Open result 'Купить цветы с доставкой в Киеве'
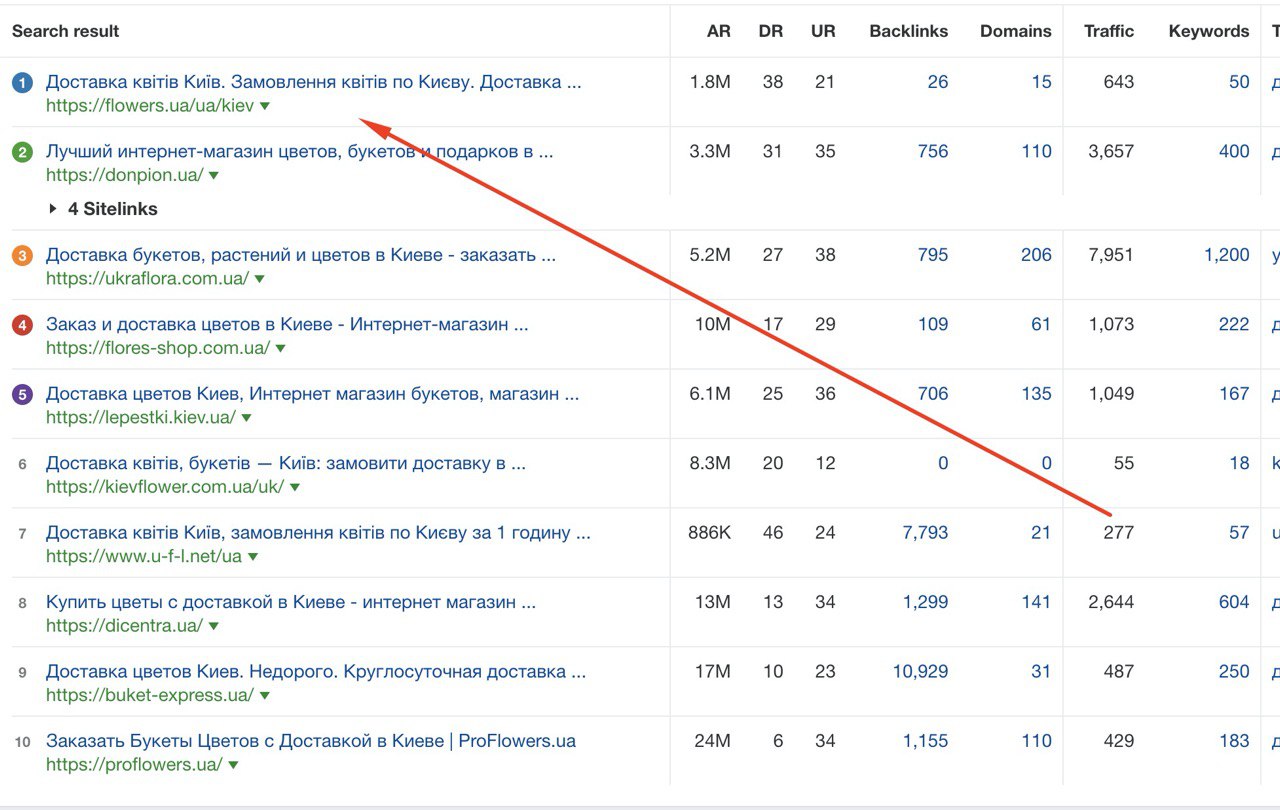Image resolution: width=1280 pixels, height=810 pixels. [x=291, y=602]
